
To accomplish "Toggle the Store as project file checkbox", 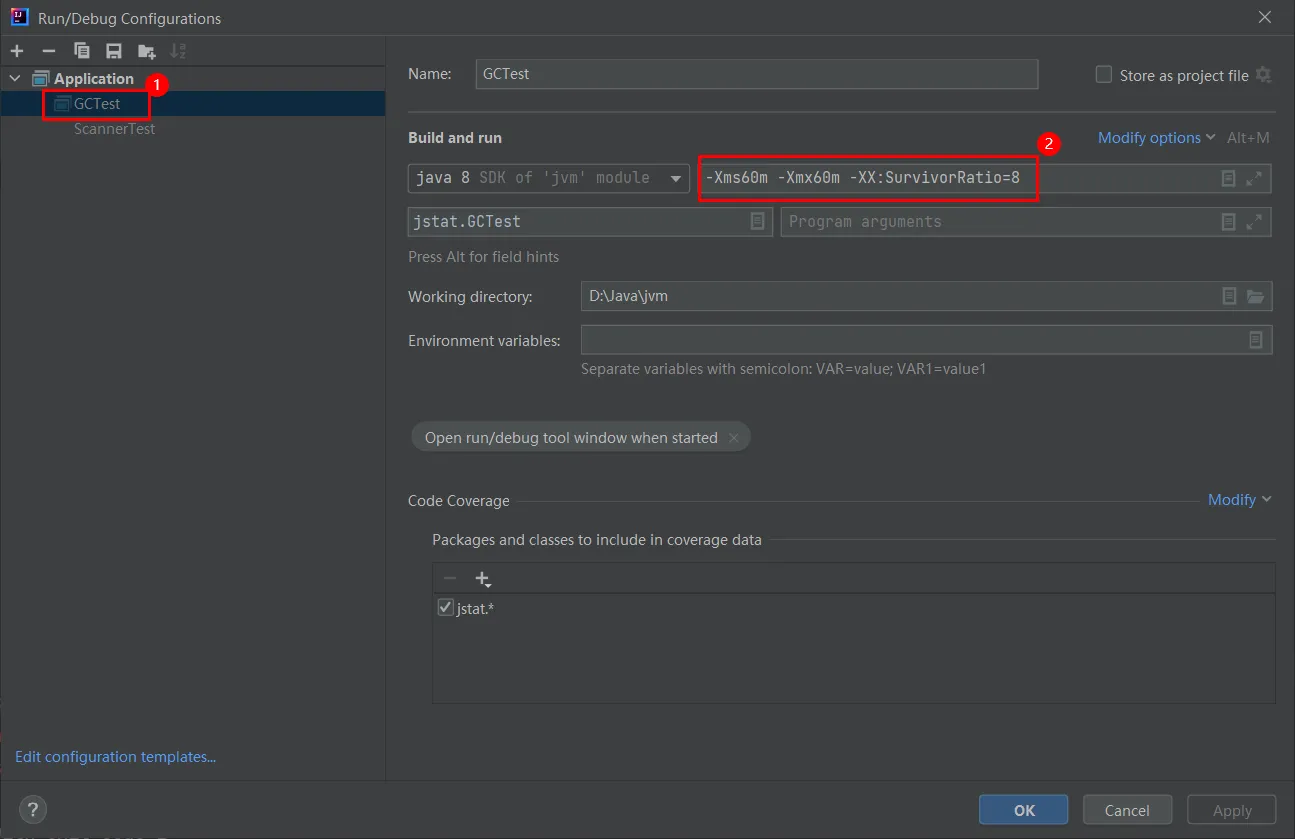I will pyautogui.click(x=1104, y=75).
